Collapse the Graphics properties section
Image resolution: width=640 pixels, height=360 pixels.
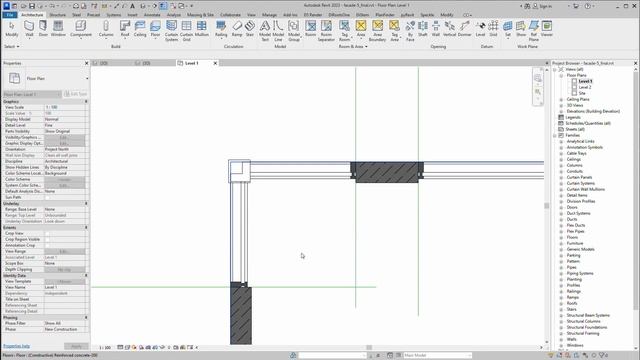[86, 101]
